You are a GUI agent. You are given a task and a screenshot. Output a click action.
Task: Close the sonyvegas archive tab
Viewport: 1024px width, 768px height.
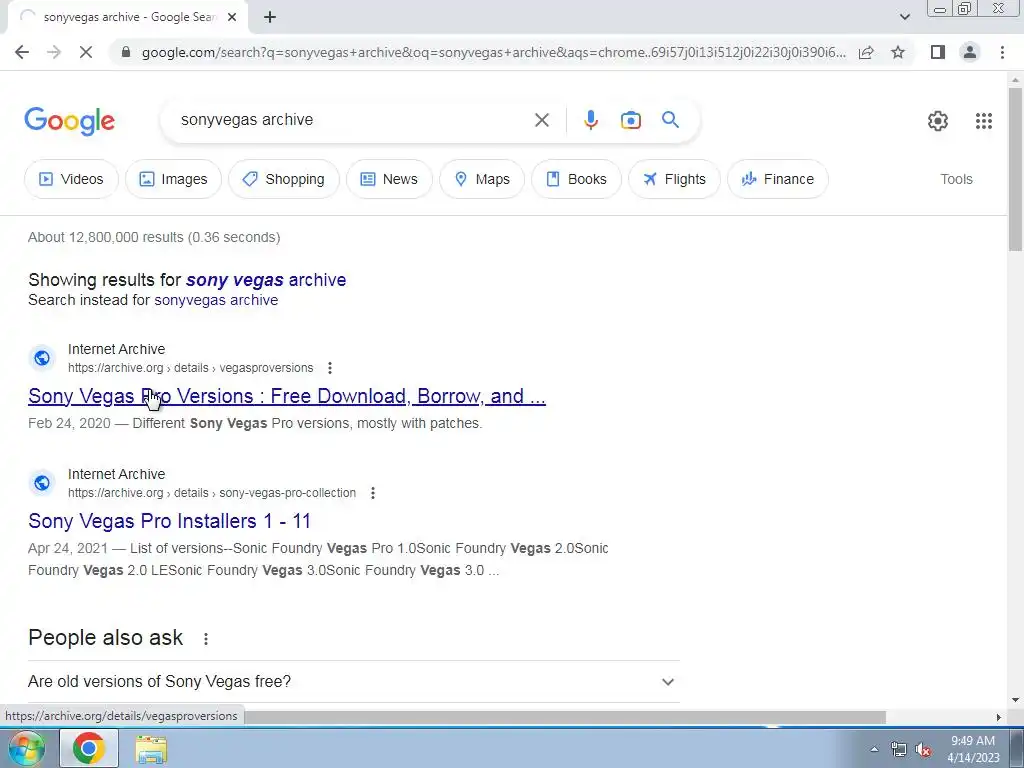click(x=232, y=18)
